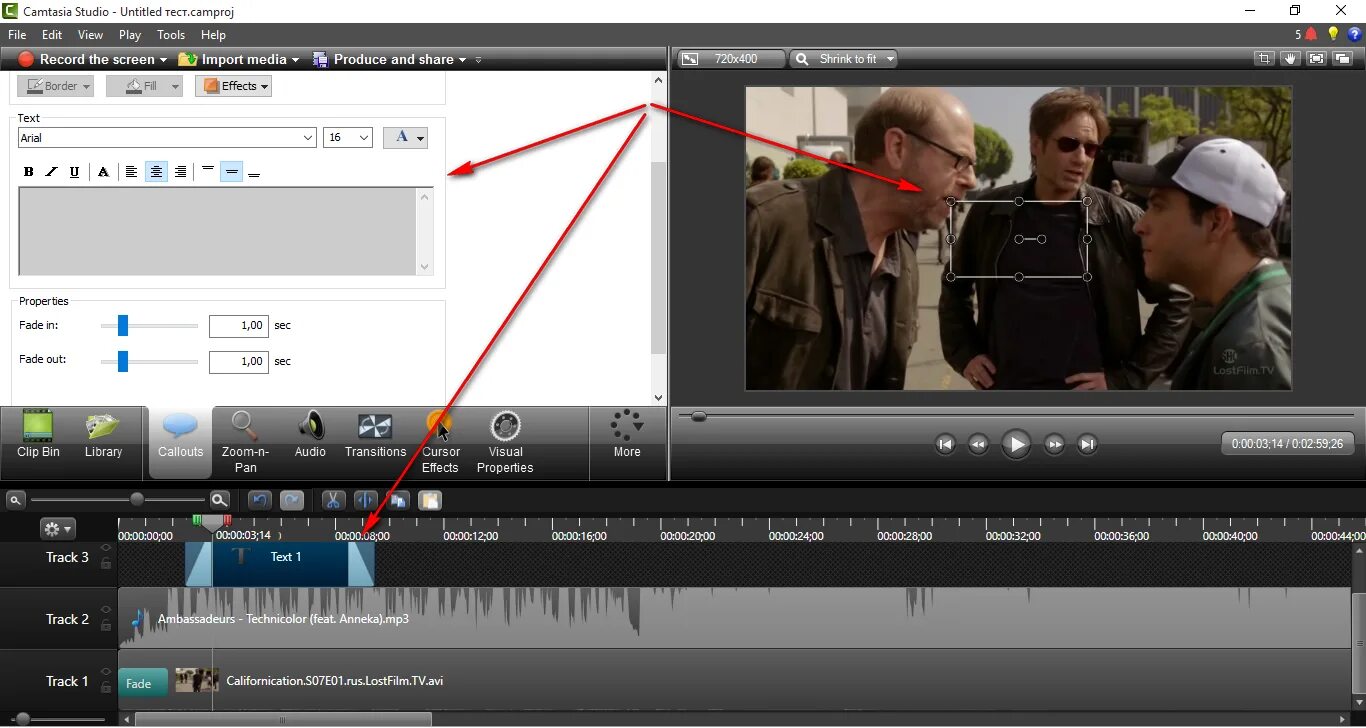Open the Cursor Effects tab
This screenshot has width=1366, height=728.
(440, 441)
